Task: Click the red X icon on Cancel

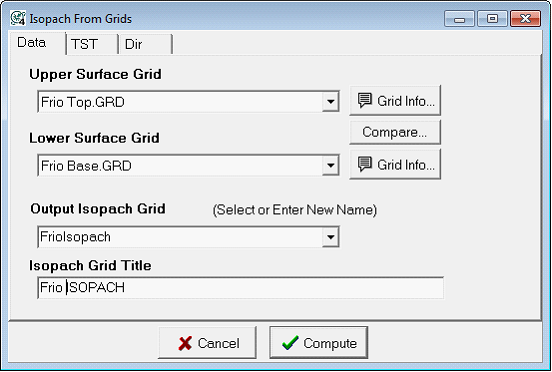Action: click(185, 343)
